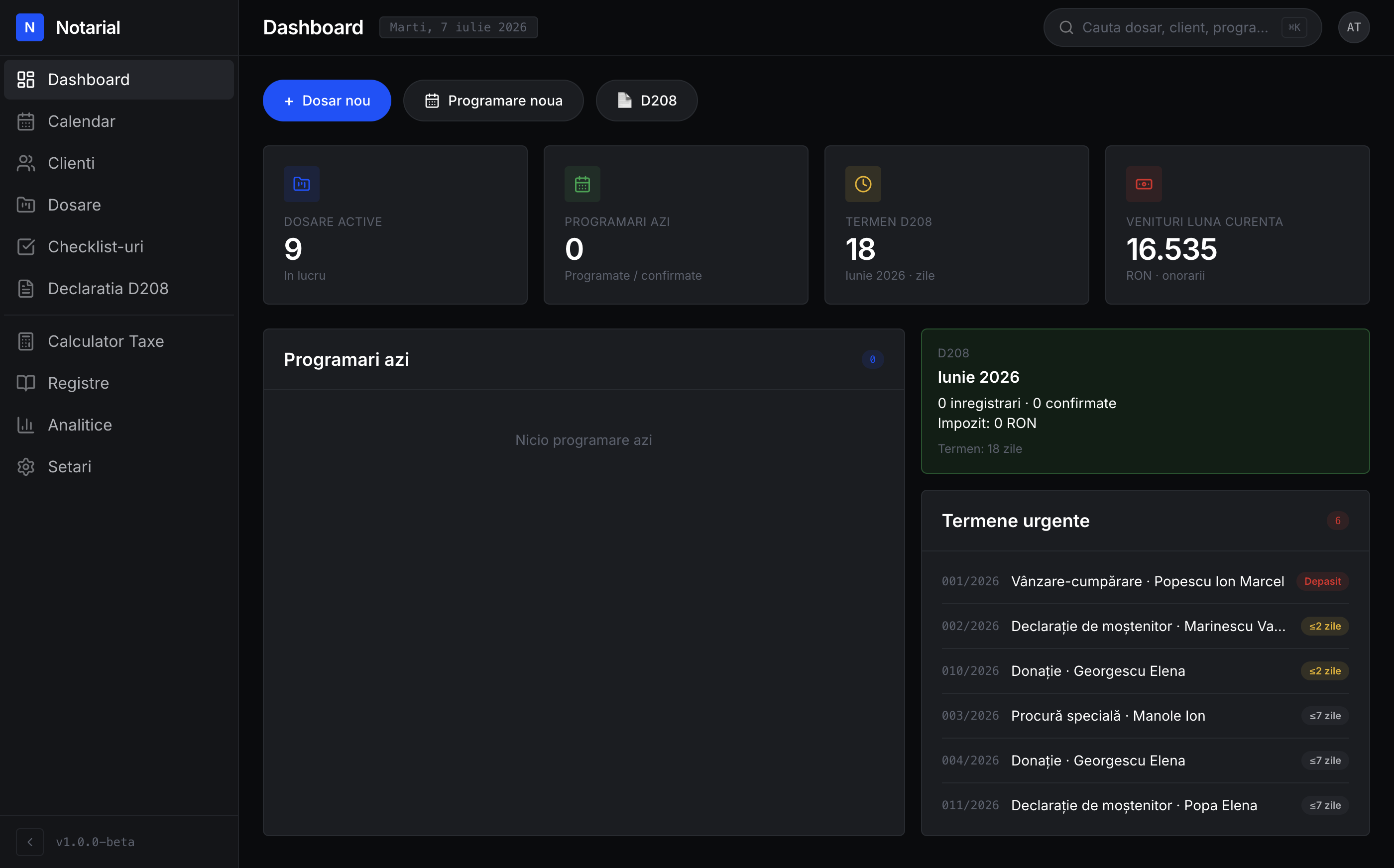The width and height of the screenshot is (1394, 868).
Task: Open dosar 010/2026 Donație Georgescu Elena
Action: (x=1145, y=671)
